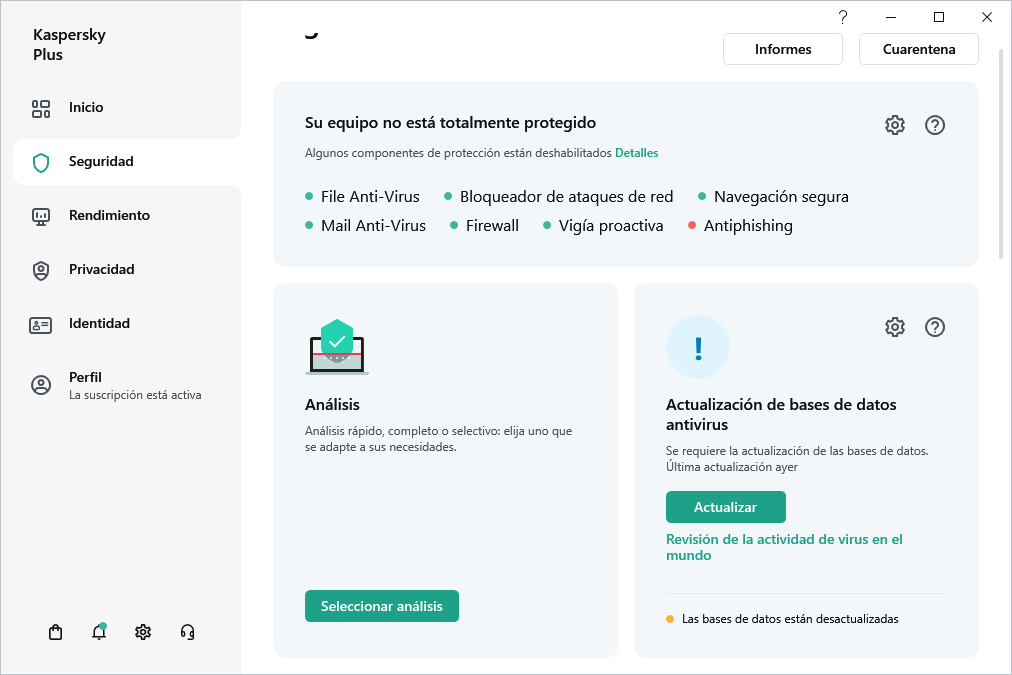This screenshot has height=675, width=1012.
Task: Open help for database update card
Action: [x=935, y=327]
